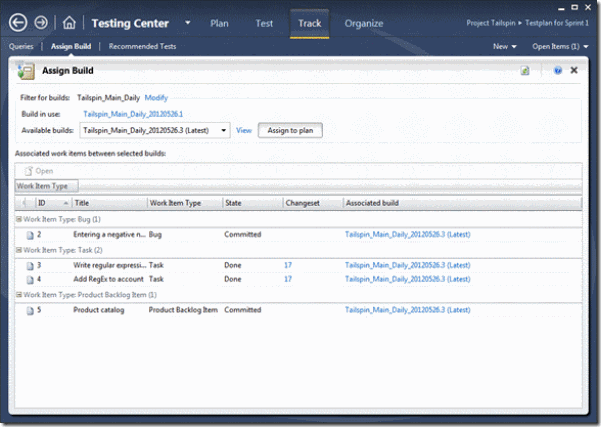Open the Recommended Tests tab

pyautogui.click(x=143, y=46)
